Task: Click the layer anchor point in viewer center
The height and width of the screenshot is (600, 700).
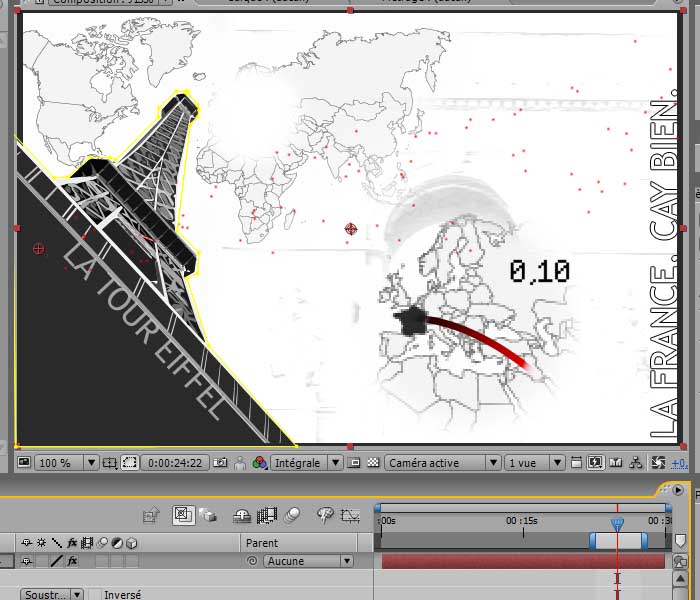Action: [x=351, y=229]
